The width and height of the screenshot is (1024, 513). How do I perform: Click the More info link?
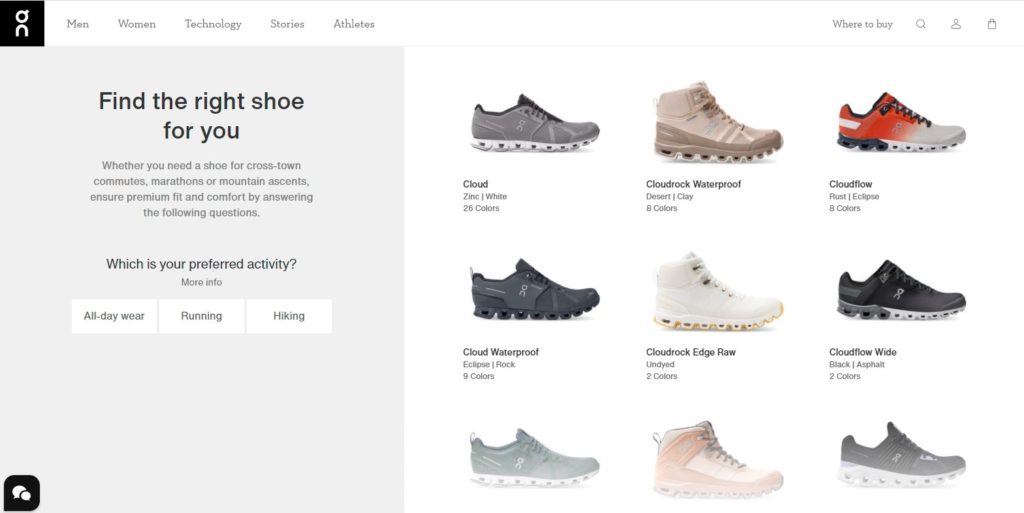tap(202, 282)
